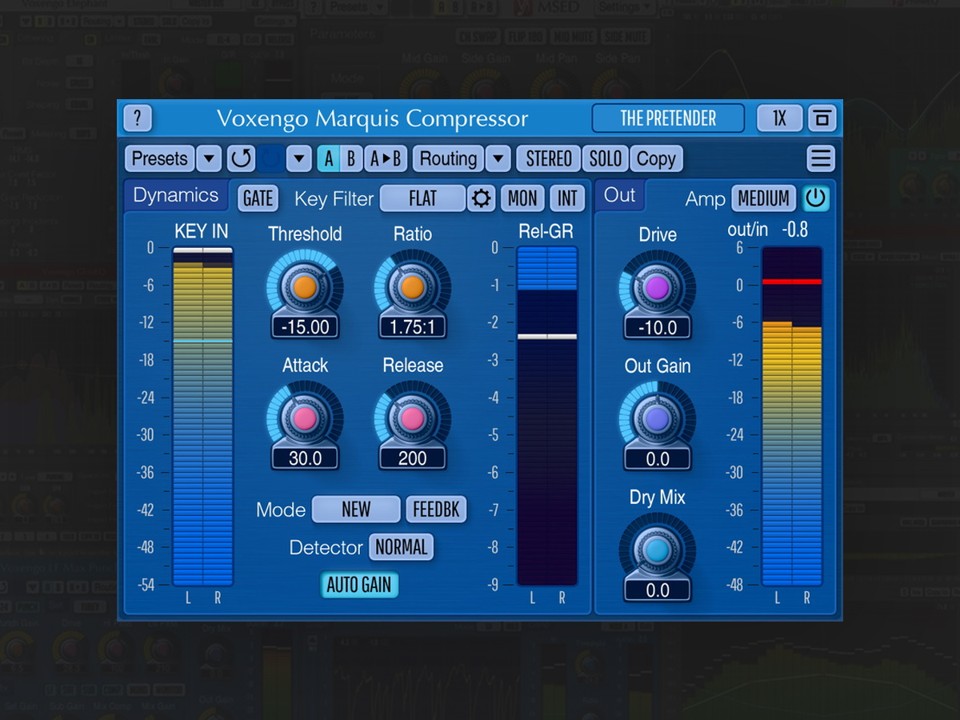Image resolution: width=960 pixels, height=720 pixels.
Task: Open the Routing dropdown arrow
Action: (498, 159)
